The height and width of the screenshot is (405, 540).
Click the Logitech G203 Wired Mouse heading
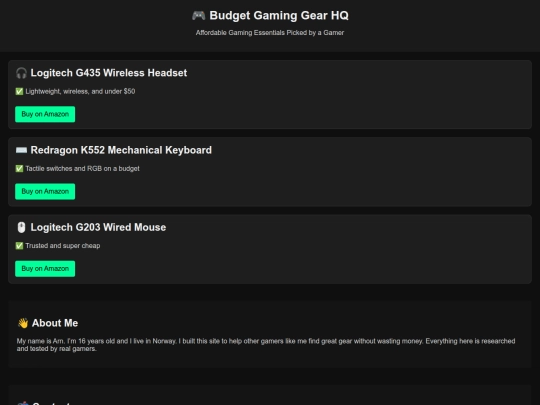98,227
